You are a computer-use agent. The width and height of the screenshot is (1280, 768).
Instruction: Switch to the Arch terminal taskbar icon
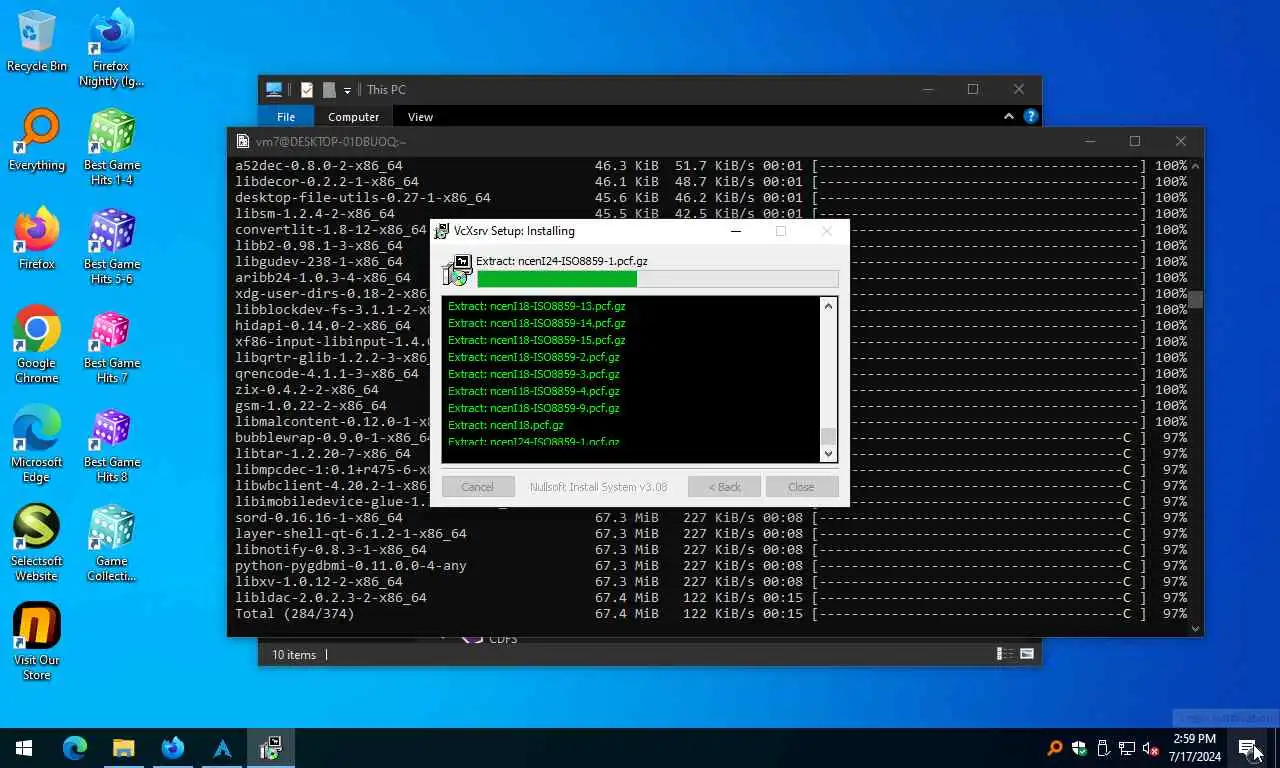click(x=222, y=748)
